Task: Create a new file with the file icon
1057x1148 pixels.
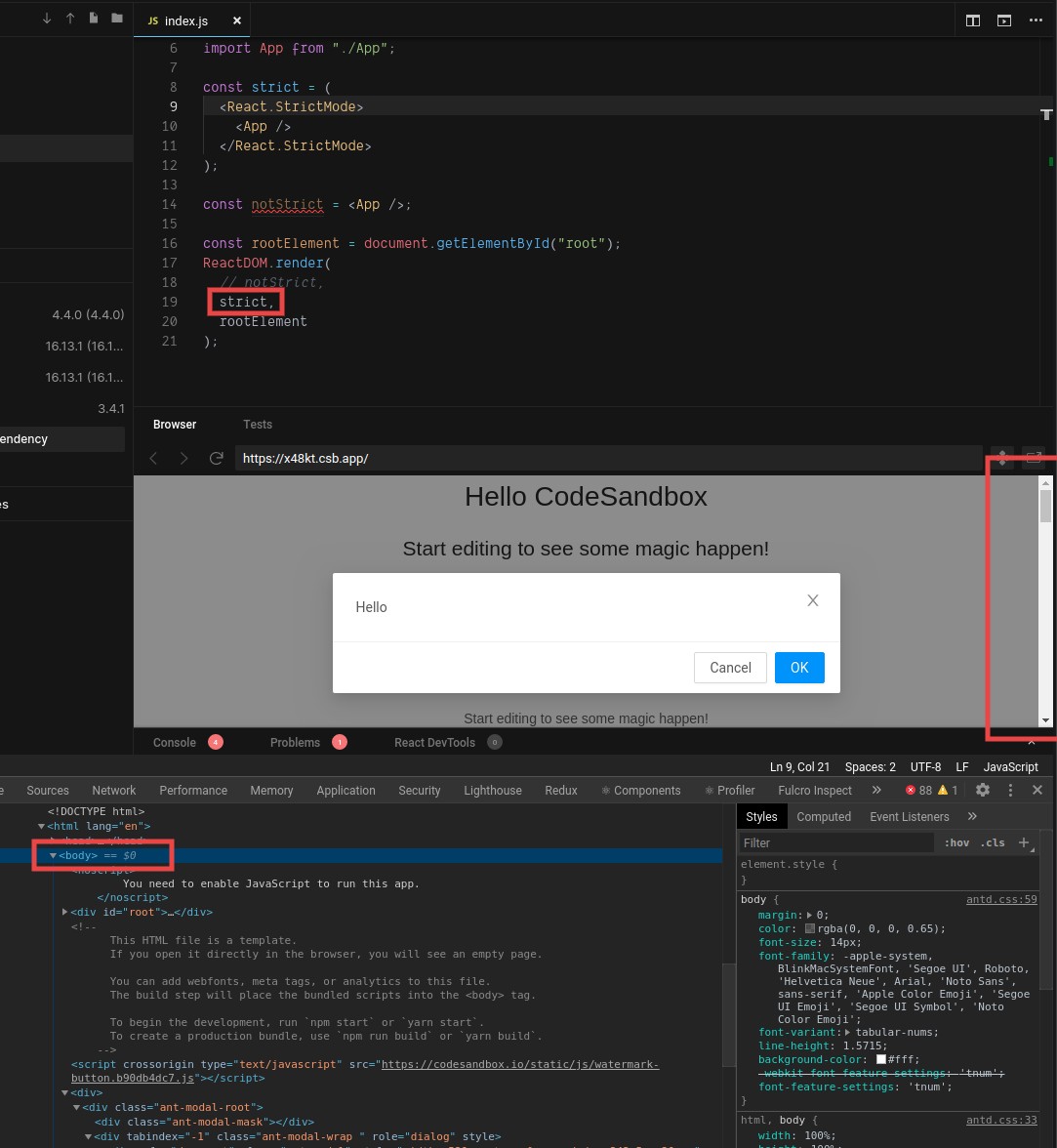Action: (x=94, y=19)
